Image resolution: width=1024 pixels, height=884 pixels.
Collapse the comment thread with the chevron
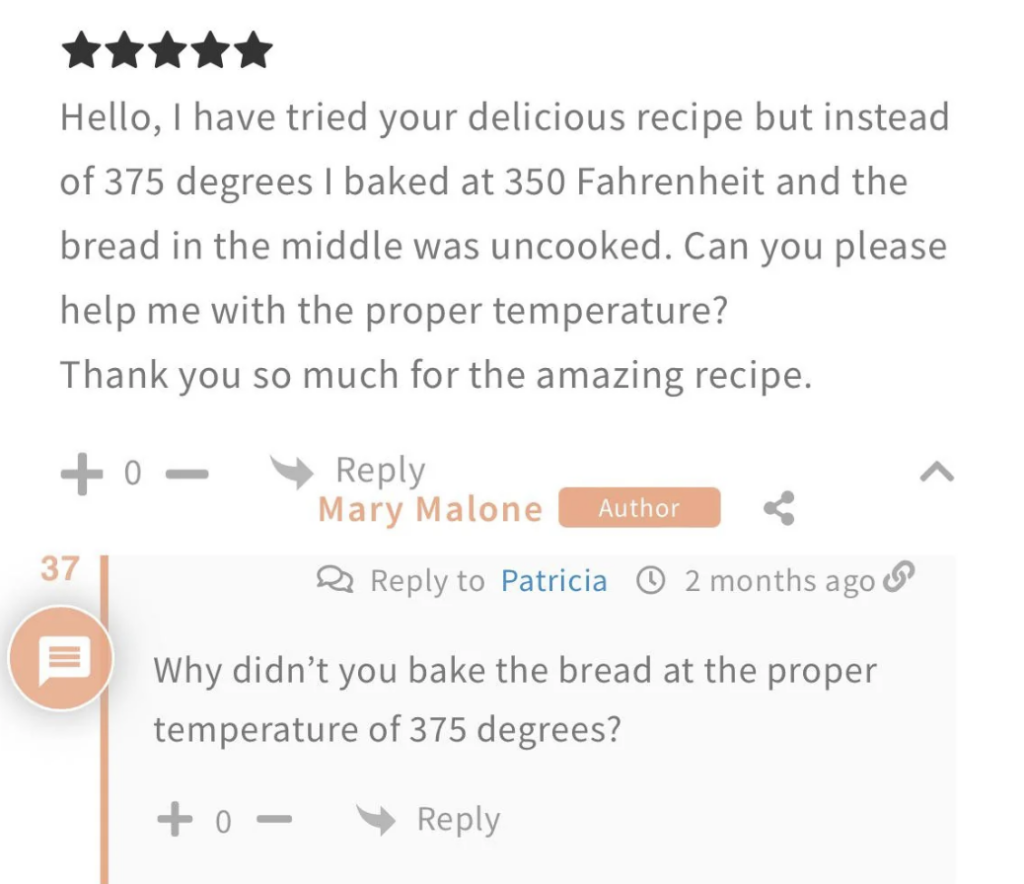tap(937, 472)
